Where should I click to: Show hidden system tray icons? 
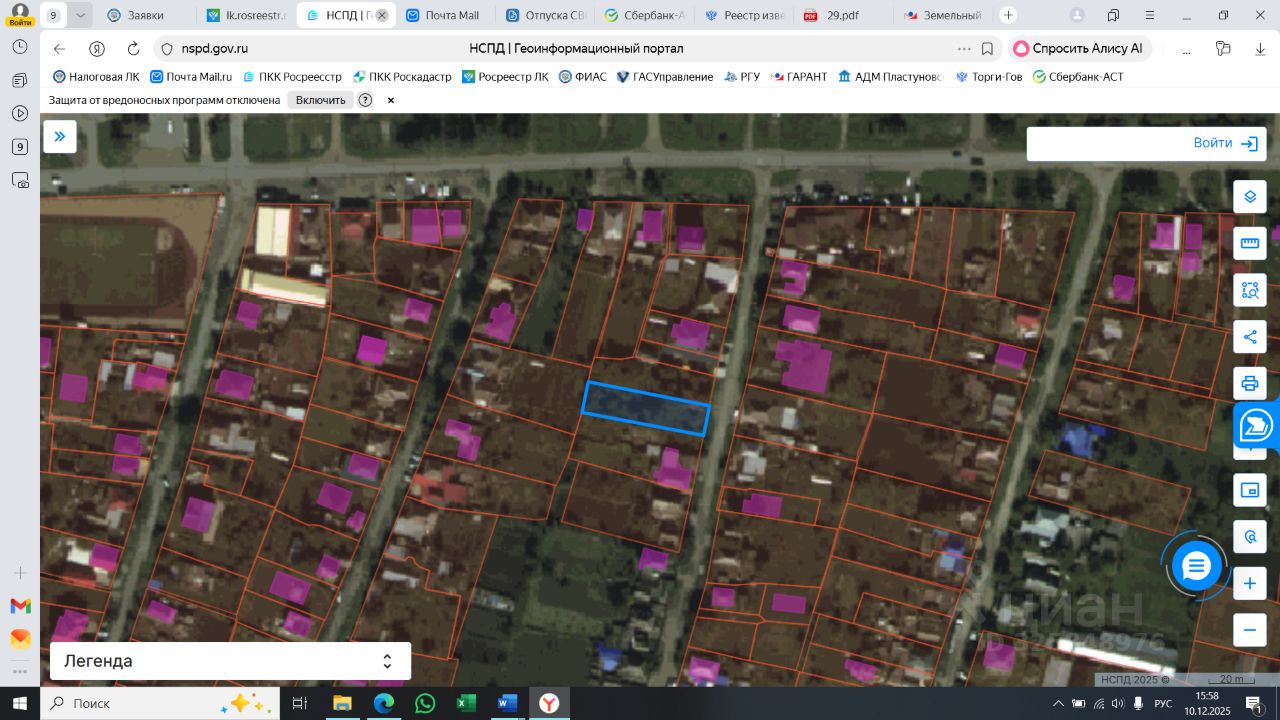pyautogui.click(x=1059, y=703)
